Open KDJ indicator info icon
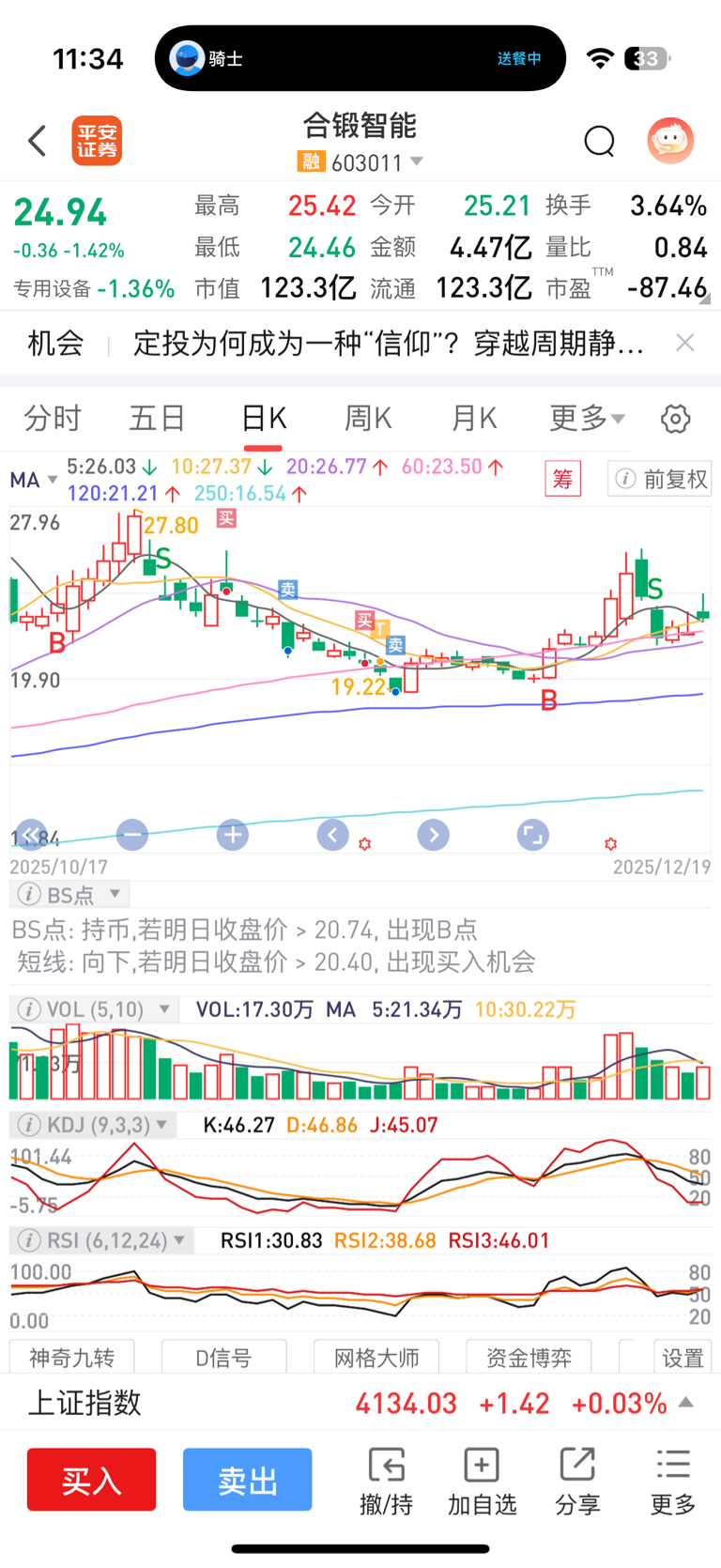The image size is (721, 1568). coord(29,1125)
